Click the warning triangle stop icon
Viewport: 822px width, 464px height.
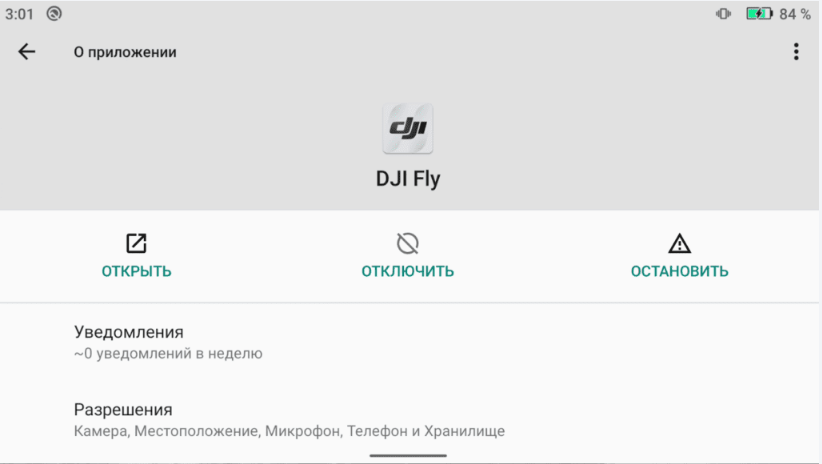click(x=679, y=243)
